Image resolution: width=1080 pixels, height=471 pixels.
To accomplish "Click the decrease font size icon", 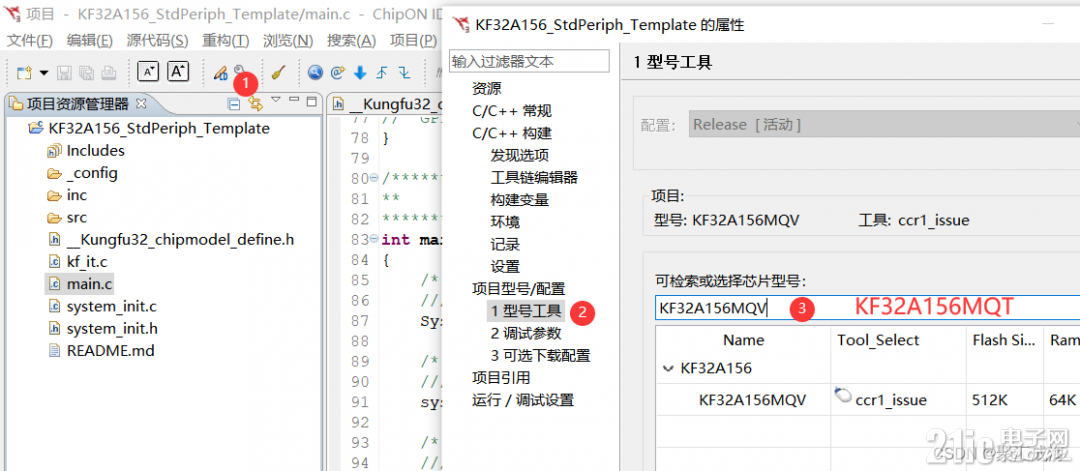I will click(x=149, y=72).
